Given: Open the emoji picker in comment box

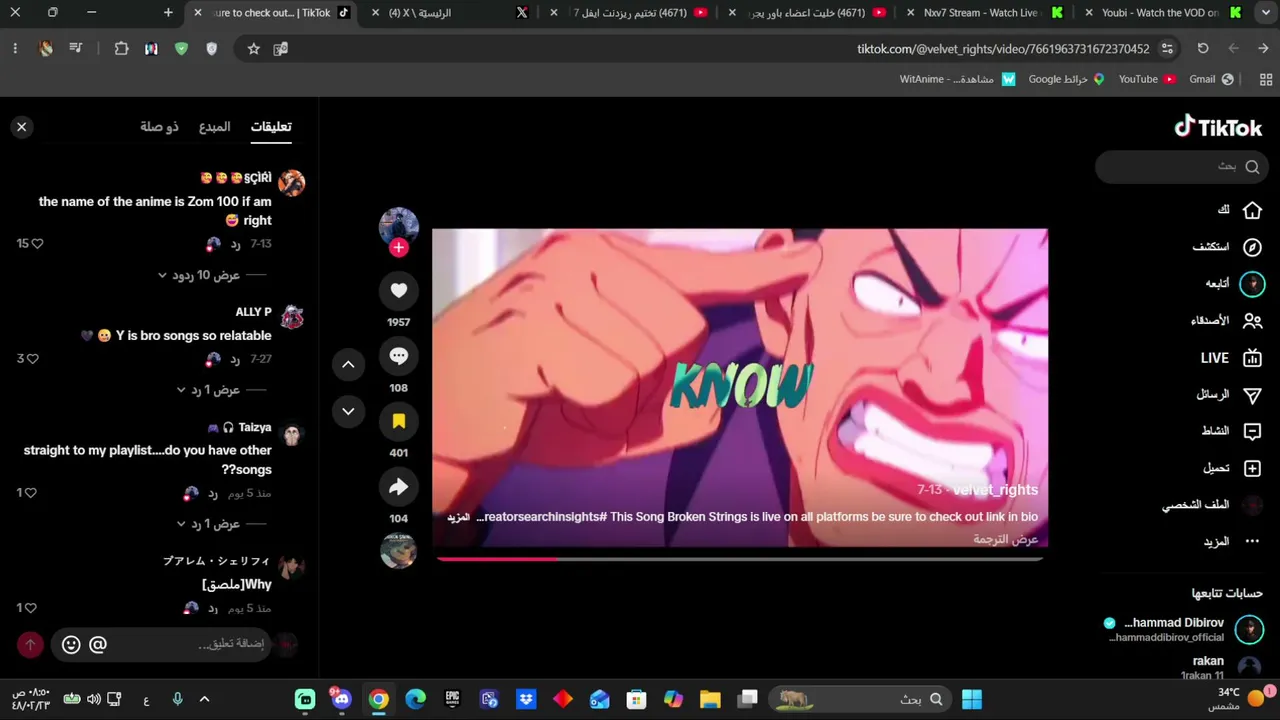Looking at the screenshot, I should pos(71,645).
